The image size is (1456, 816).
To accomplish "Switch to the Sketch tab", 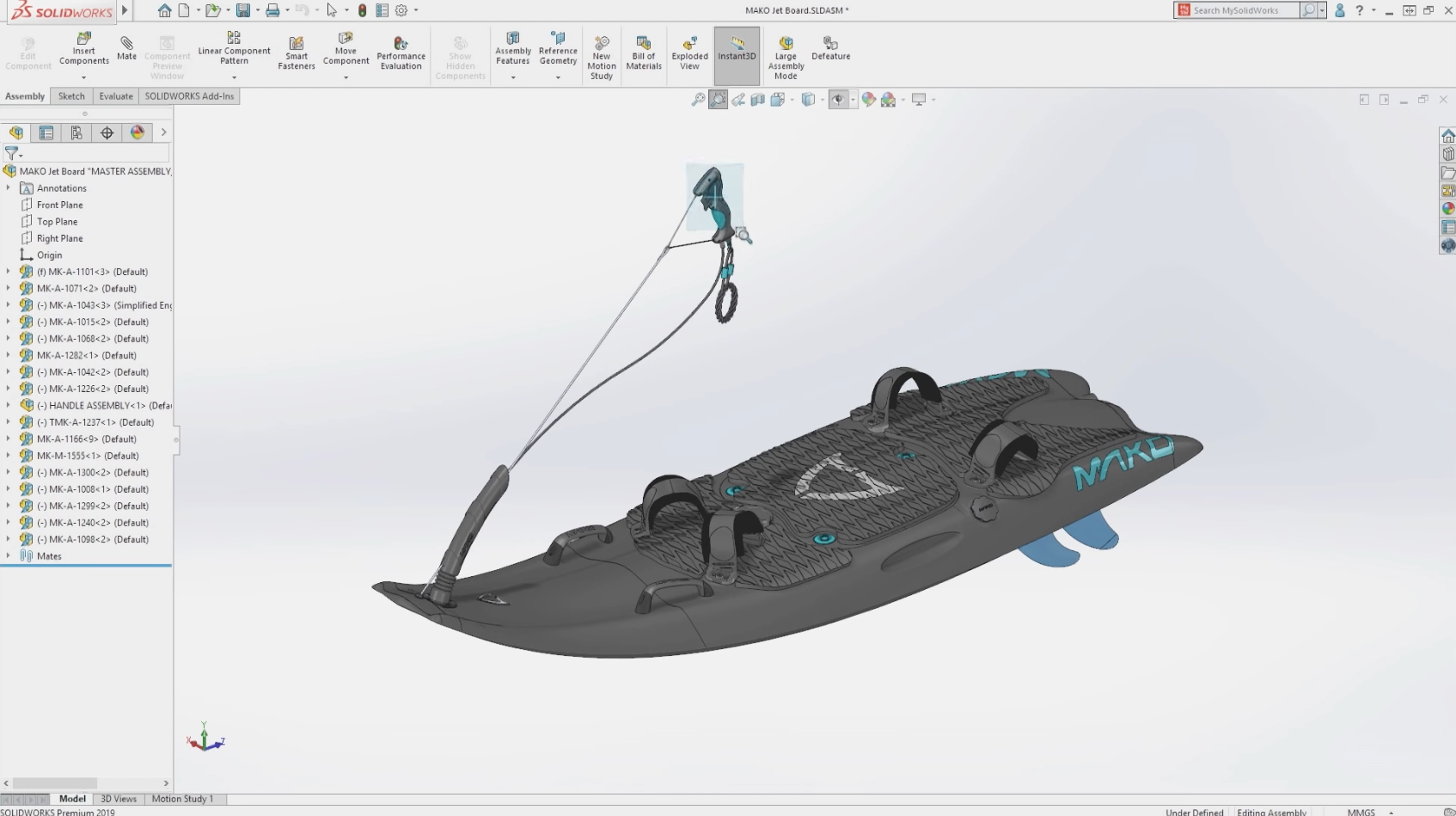I will [x=70, y=96].
